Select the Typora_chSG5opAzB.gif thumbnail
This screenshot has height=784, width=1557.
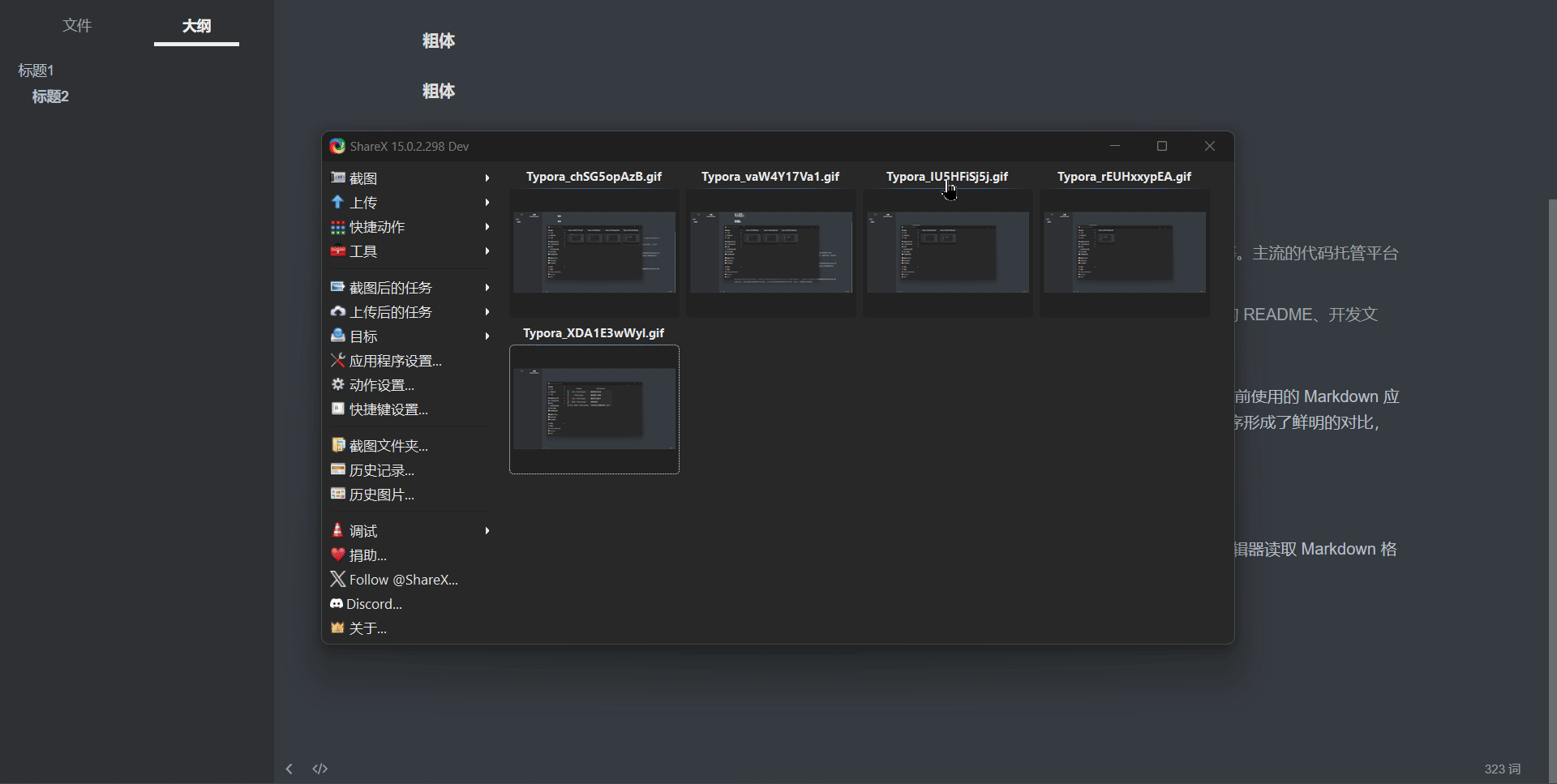(594, 252)
